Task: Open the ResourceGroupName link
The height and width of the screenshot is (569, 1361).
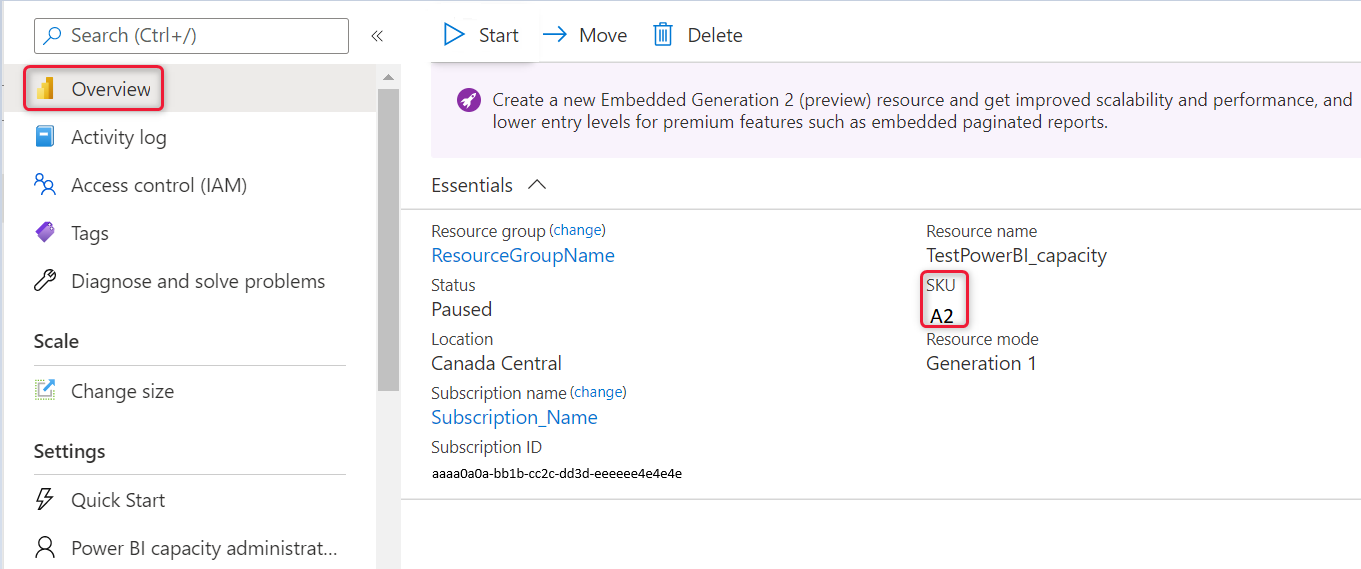Action: (522, 255)
